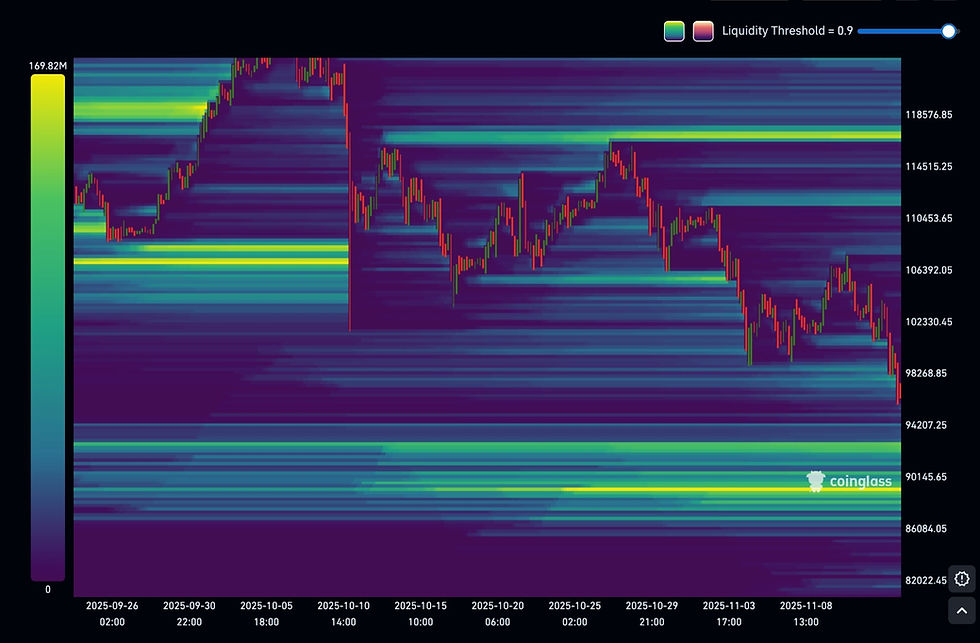Select the pink-purple heatmap color scheme
The height and width of the screenshot is (643, 980).
[x=703, y=31]
